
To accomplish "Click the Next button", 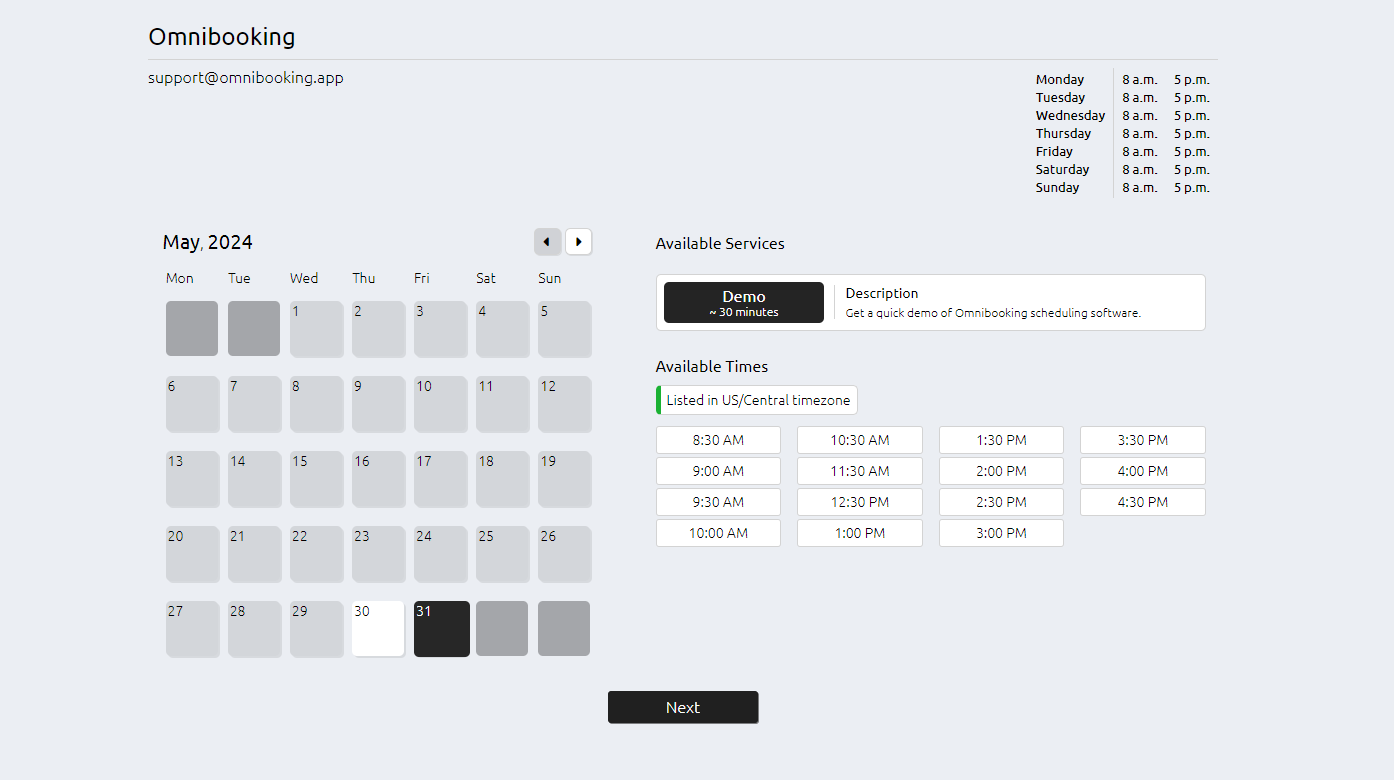I will pos(683,707).
